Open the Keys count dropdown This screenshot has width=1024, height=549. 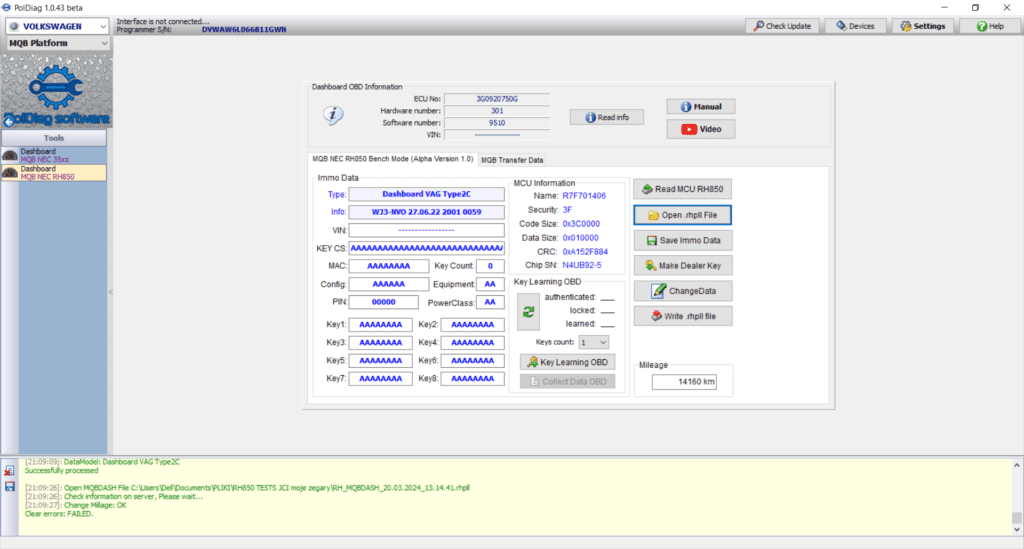point(594,342)
